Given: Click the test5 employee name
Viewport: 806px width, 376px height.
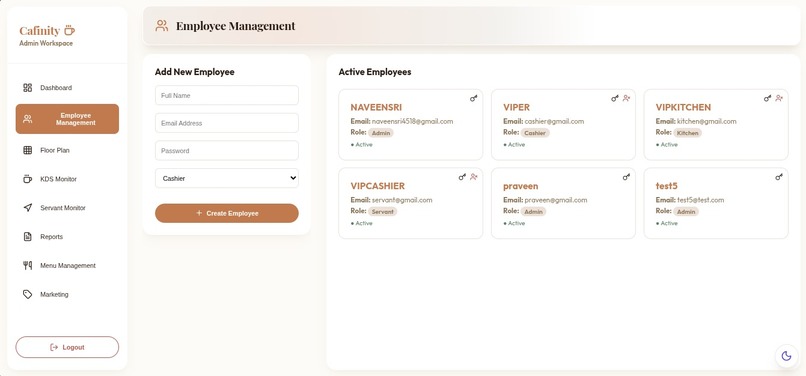Looking at the screenshot, I should click(x=667, y=186).
